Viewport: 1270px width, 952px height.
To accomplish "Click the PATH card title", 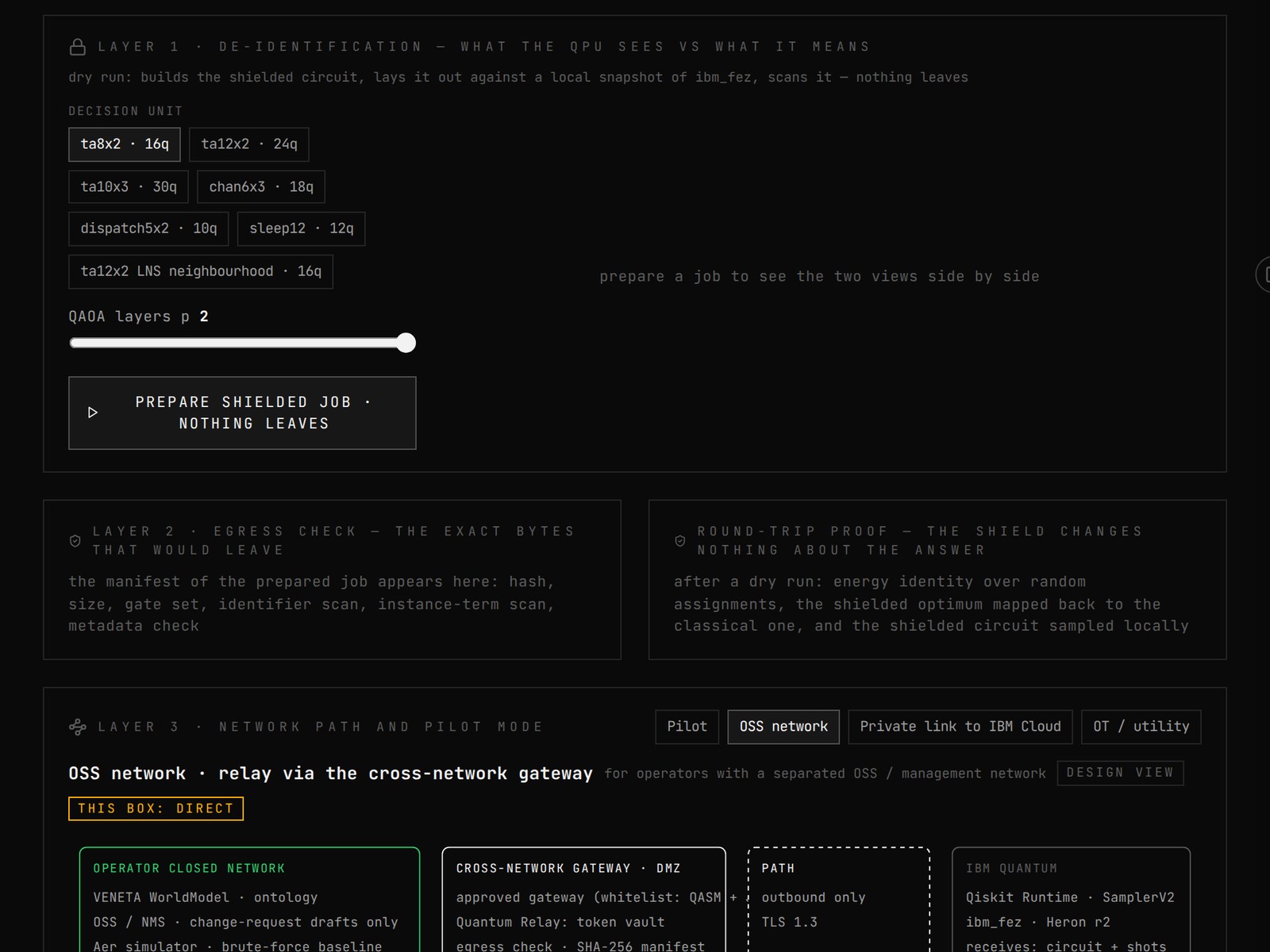I will click(x=778, y=869).
